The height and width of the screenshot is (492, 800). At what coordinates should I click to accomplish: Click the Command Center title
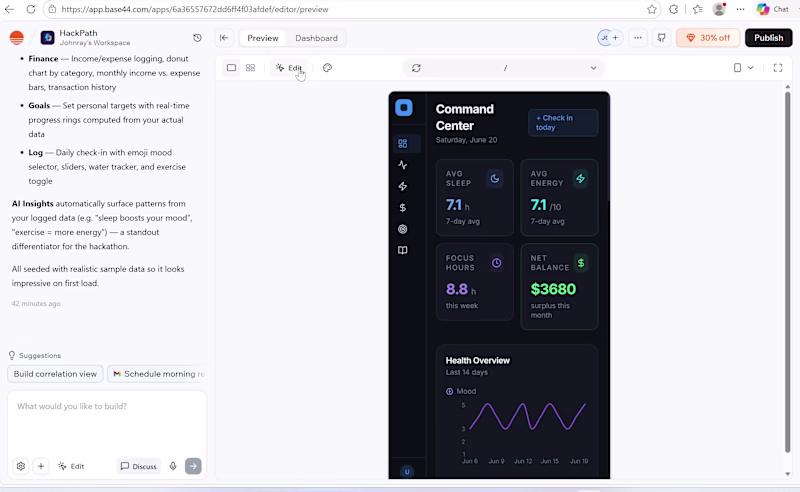(x=465, y=117)
